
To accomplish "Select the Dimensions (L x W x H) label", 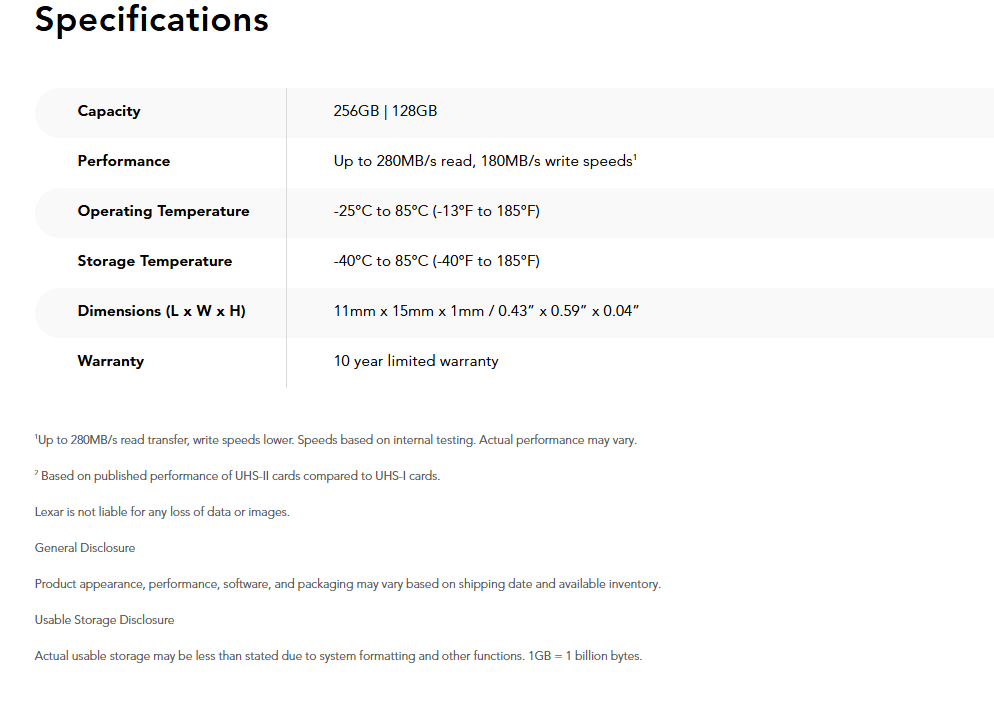I will tap(161, 311).
